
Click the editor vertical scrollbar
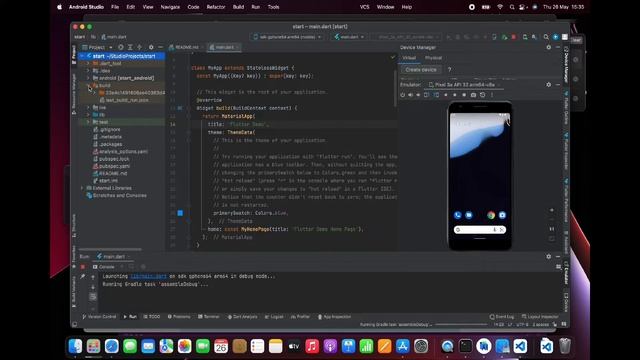395,88
